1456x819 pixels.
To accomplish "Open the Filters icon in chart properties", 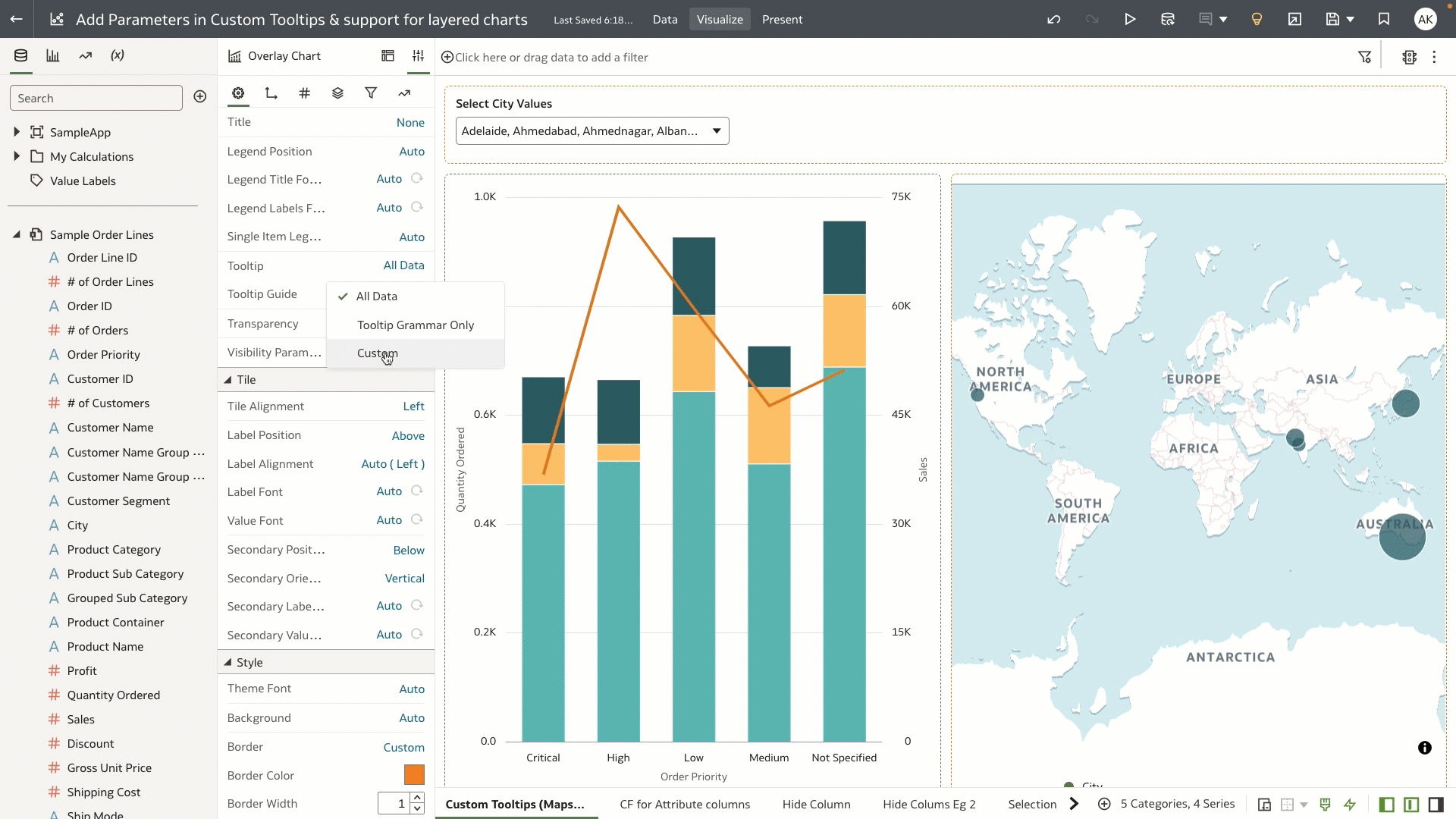I will [371, 93].
